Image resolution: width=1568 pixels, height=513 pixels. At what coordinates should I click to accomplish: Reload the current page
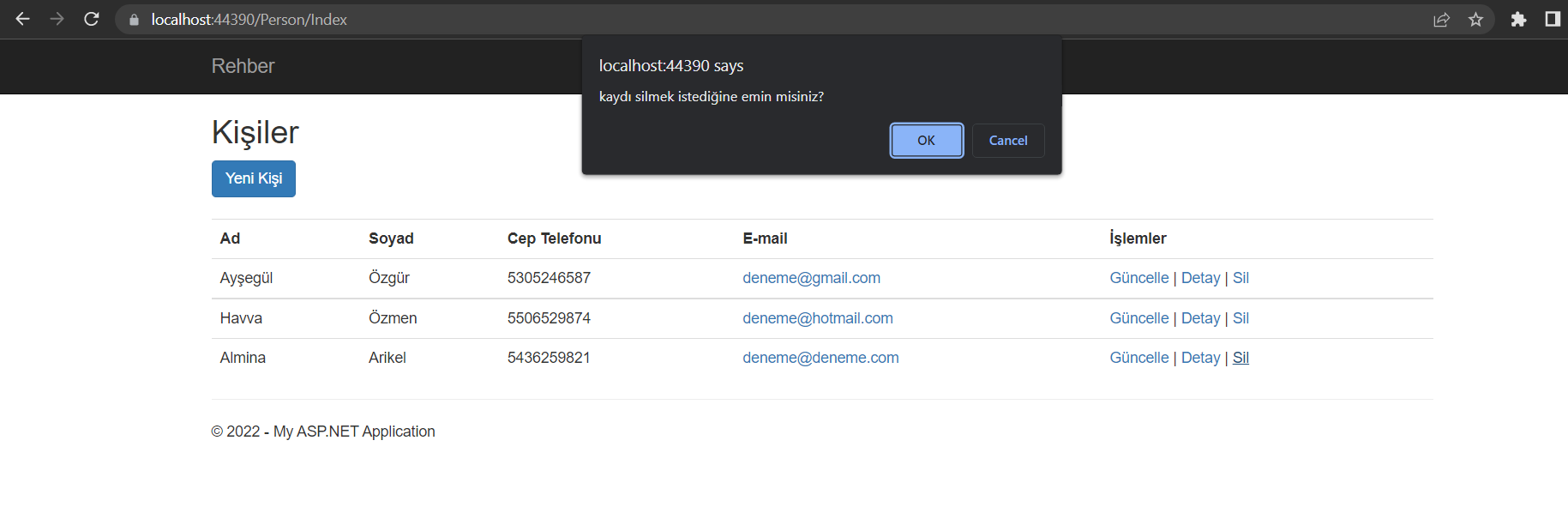[x=92, y=19]
